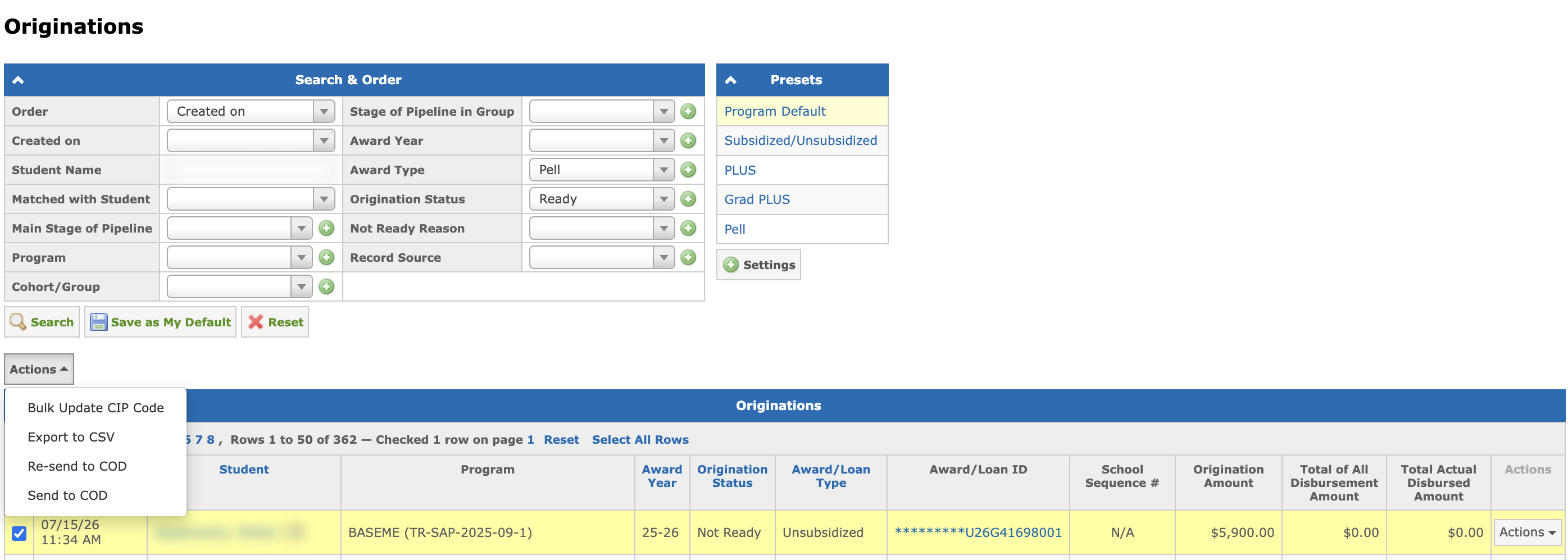Viewport: 1568px width, 560px height.
Task: Go to page 7 of results
Action: 198,439
